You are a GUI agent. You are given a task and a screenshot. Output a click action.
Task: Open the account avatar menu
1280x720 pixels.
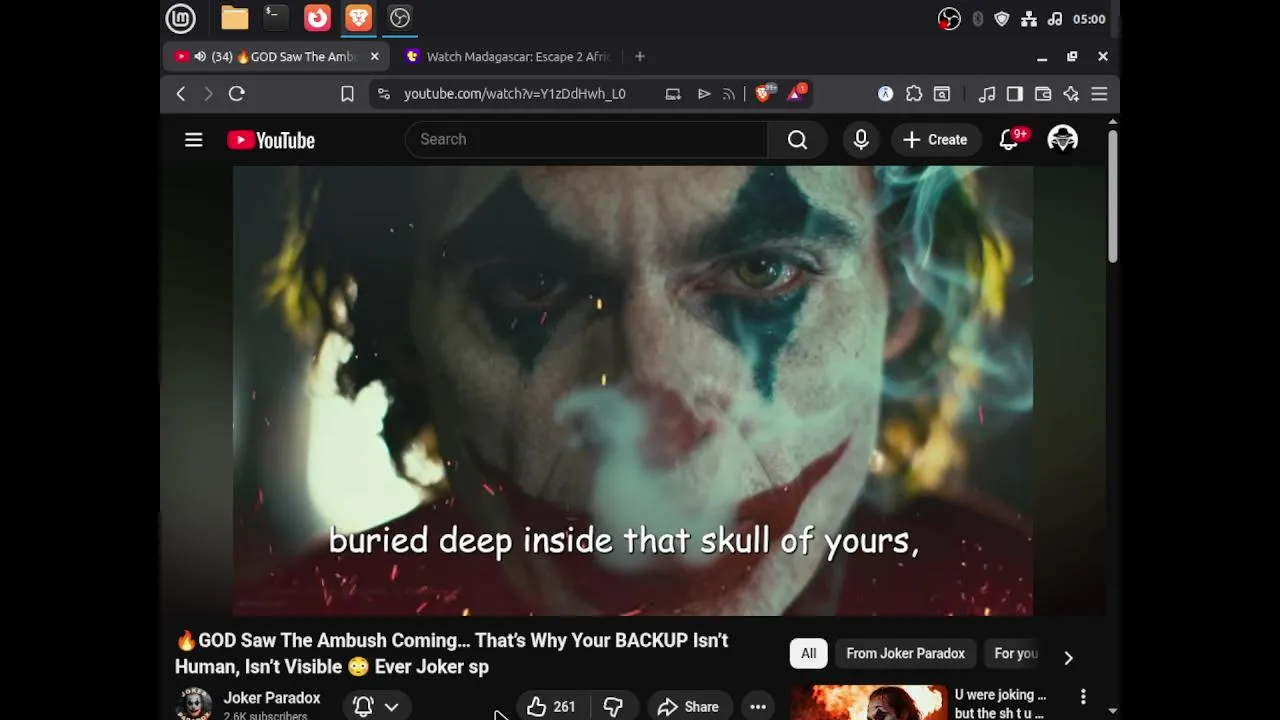tap(1062, 140)
